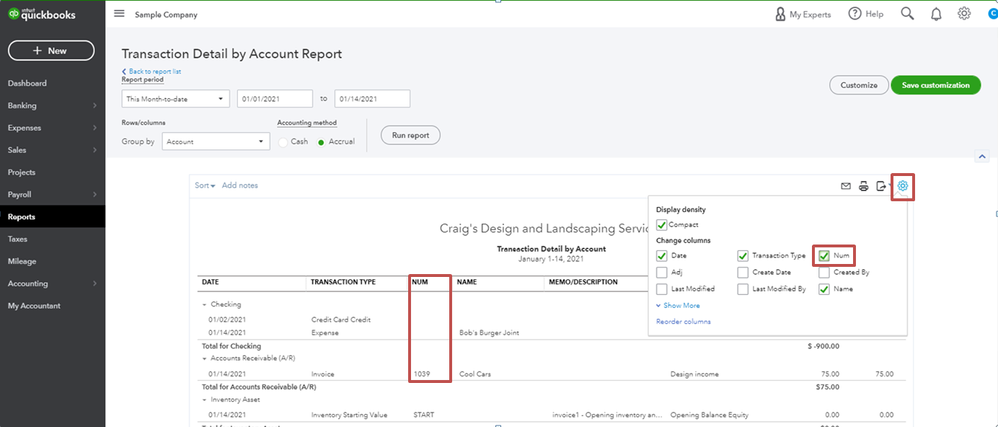Click the start date field 01/01/2021
The image size is (998, 427).
click(x=275, y=99)
